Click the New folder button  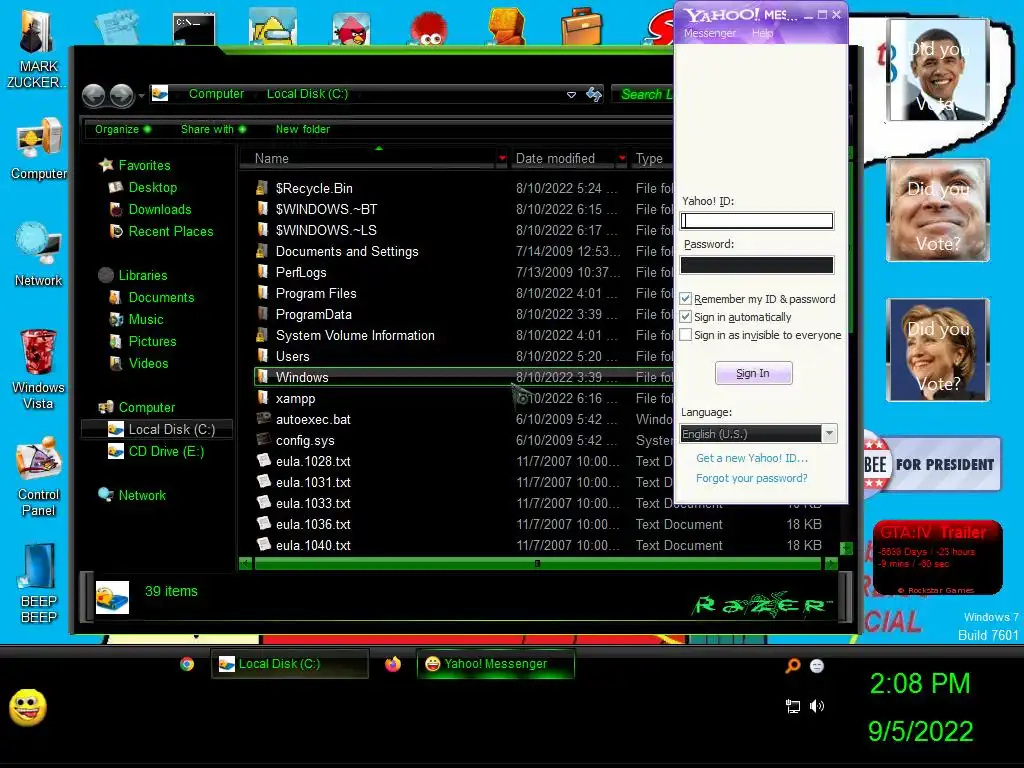pyautogui.click(x=302, y=129)
